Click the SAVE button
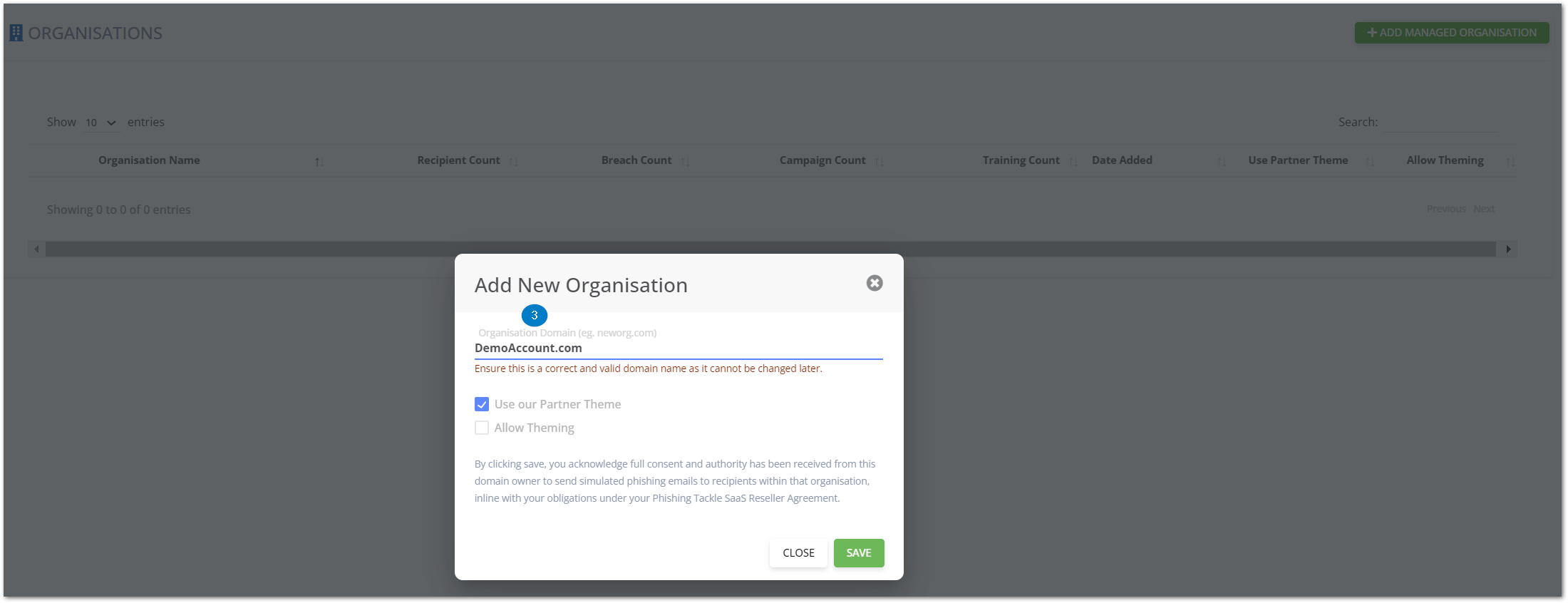Viewport: 1568px width, 603px height. (859, 553)
